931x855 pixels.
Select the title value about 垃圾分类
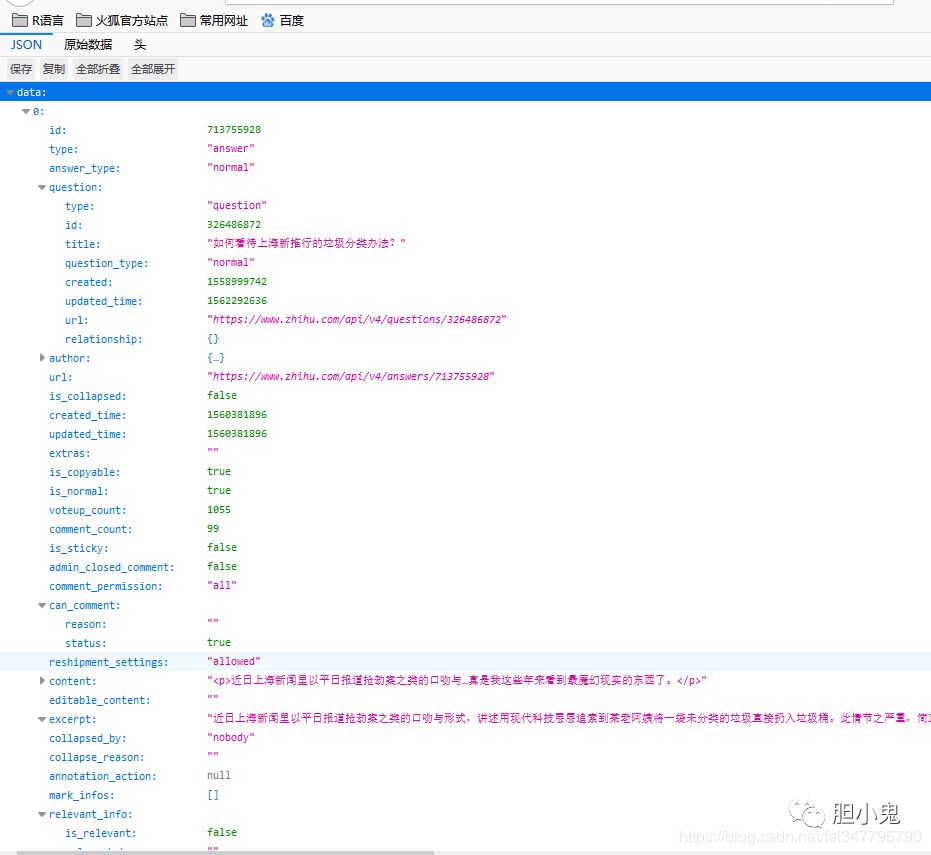click(x=306, y=243)
